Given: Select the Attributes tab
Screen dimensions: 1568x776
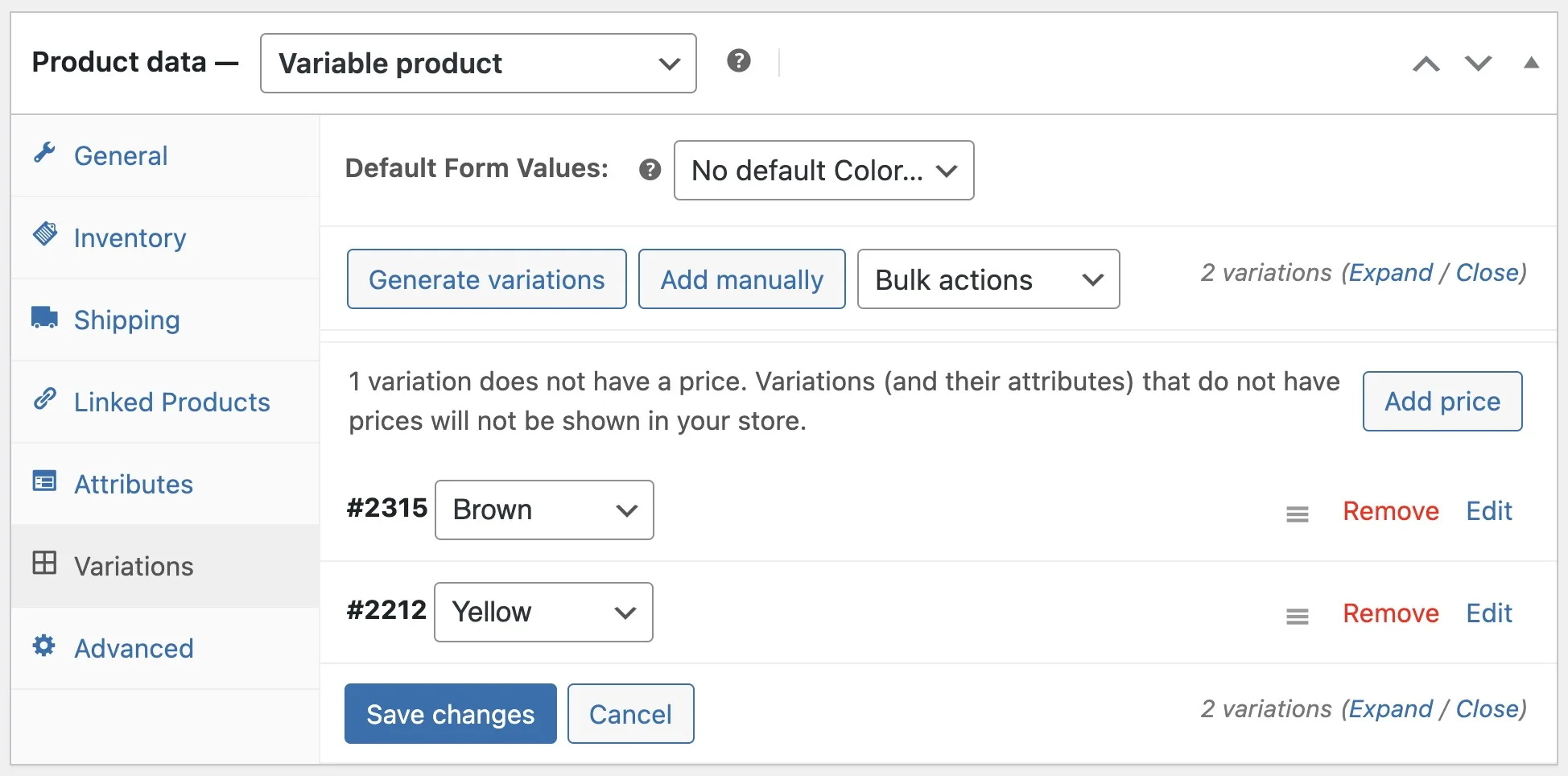Looking at the screenshot, I should tap(165, 484).
